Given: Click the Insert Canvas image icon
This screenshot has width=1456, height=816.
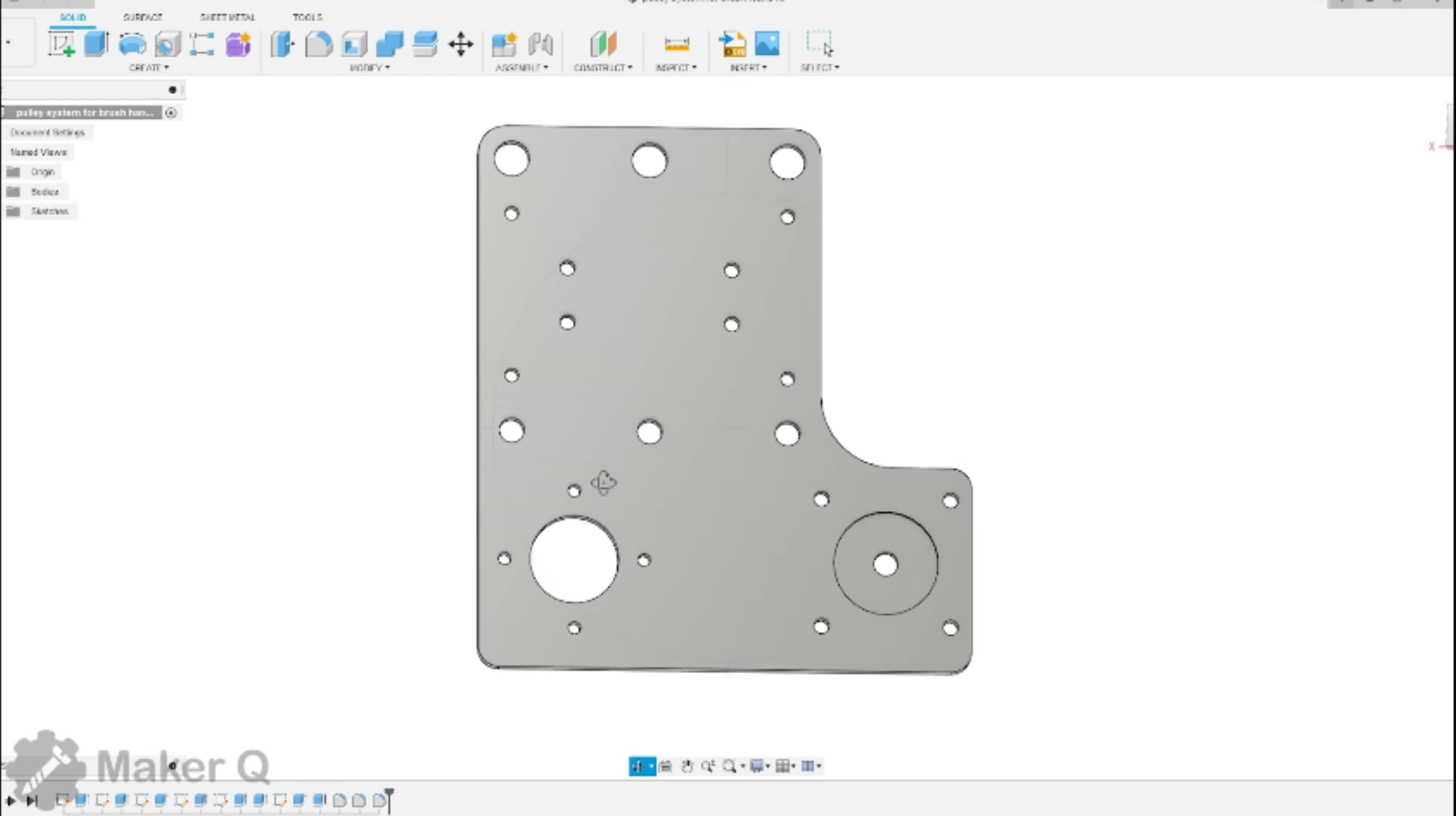Looking at the screenshot, I should click(767, 44).
